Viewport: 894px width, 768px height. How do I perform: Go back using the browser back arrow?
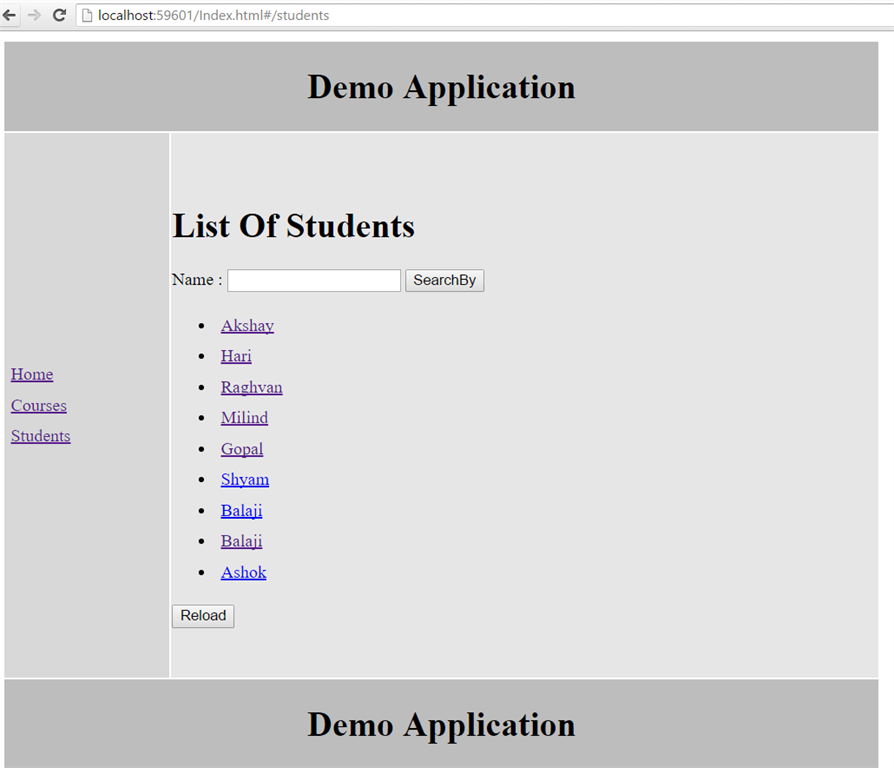tap(10, 15)
